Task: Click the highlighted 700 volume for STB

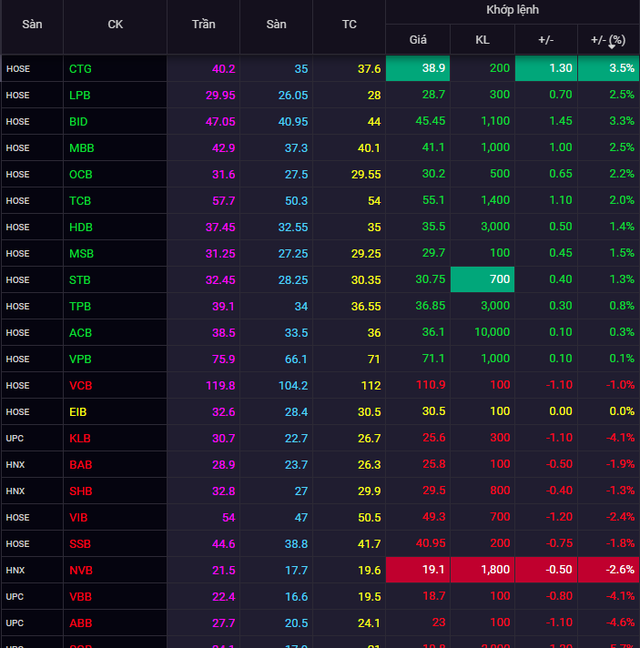Action: 482,279
